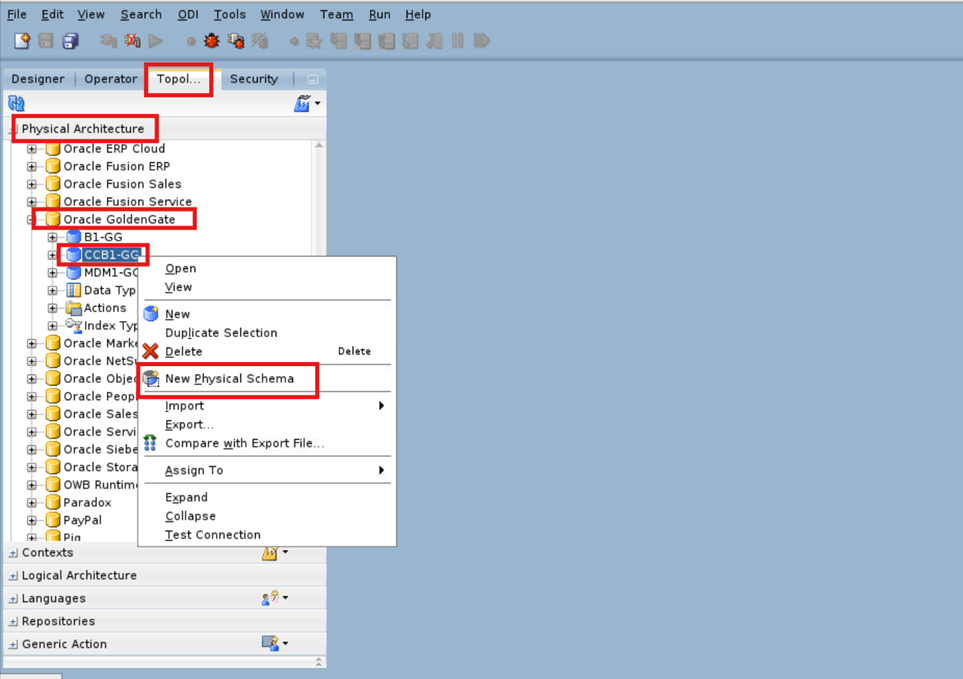Click the New Gallery toolbar icon
This screenshot has height=679, width=963.
(x=22, y=40)
